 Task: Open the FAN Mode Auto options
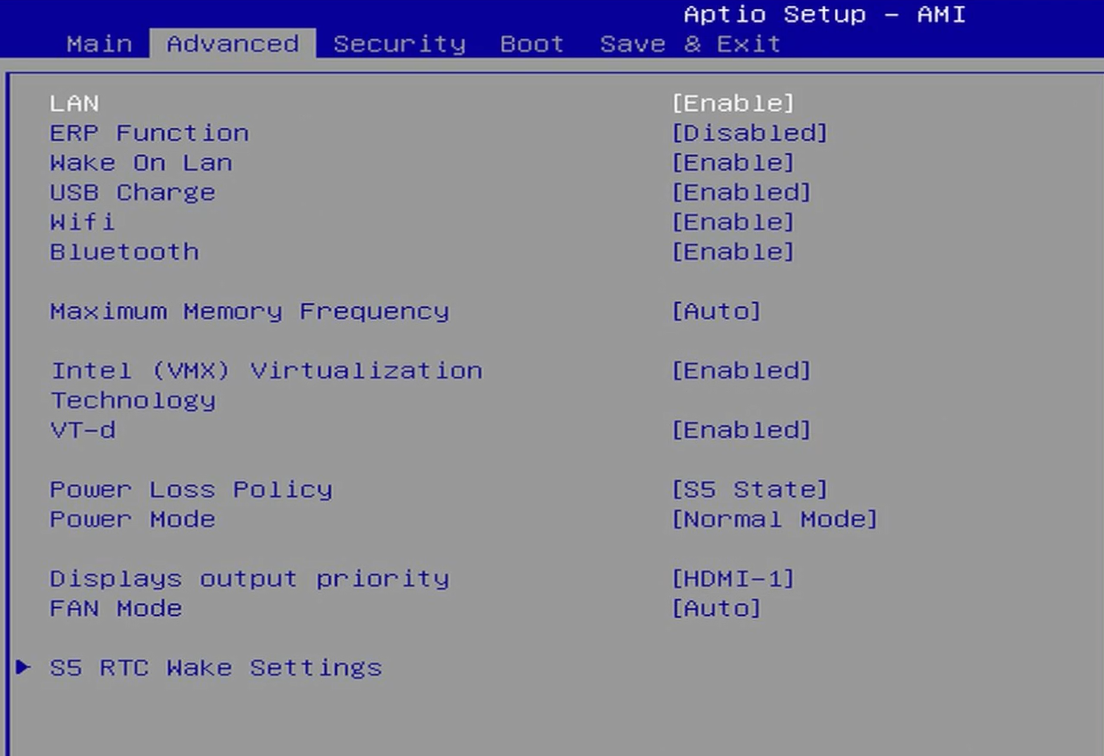[716, 608]
